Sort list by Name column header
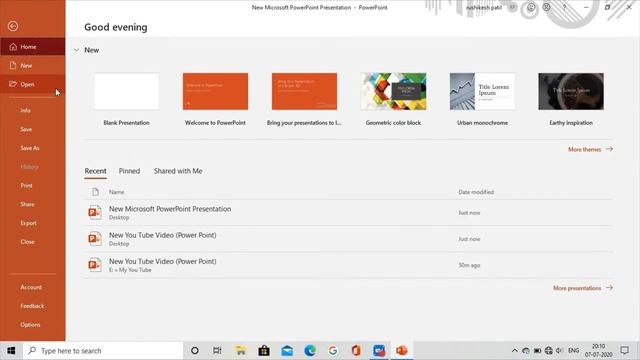Image resolution: width=640 pixels, height=360 pixels. coord(116,192)
